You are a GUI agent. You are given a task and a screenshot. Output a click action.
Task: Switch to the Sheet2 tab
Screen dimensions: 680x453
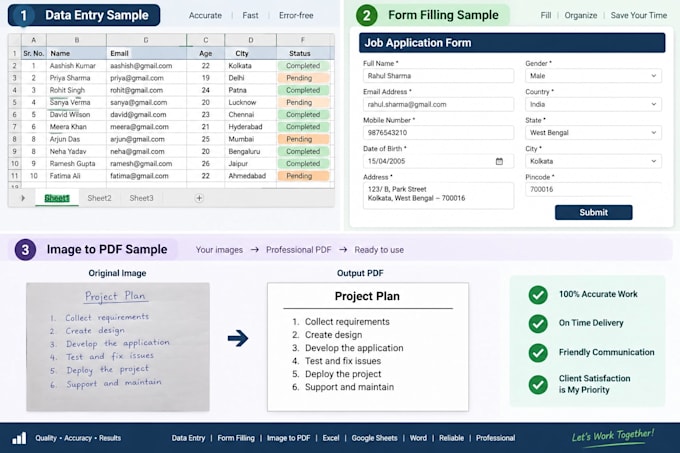coord(99,198)
